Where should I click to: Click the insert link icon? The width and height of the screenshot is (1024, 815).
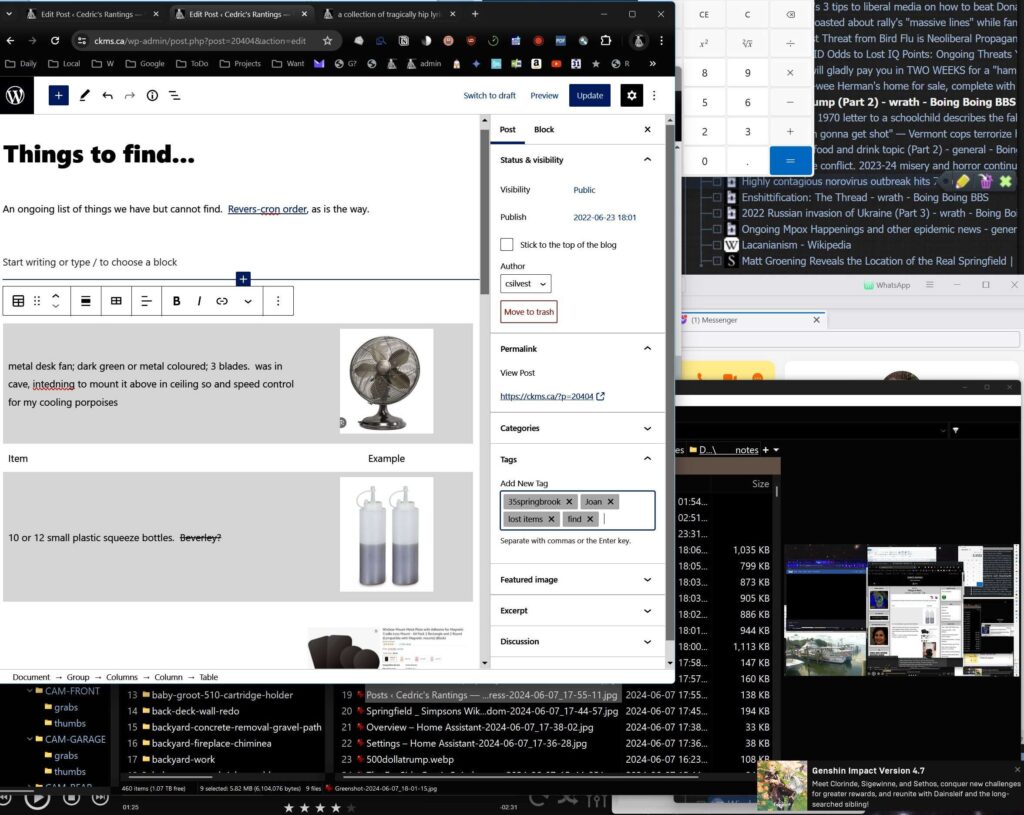[x=222, y=301]
